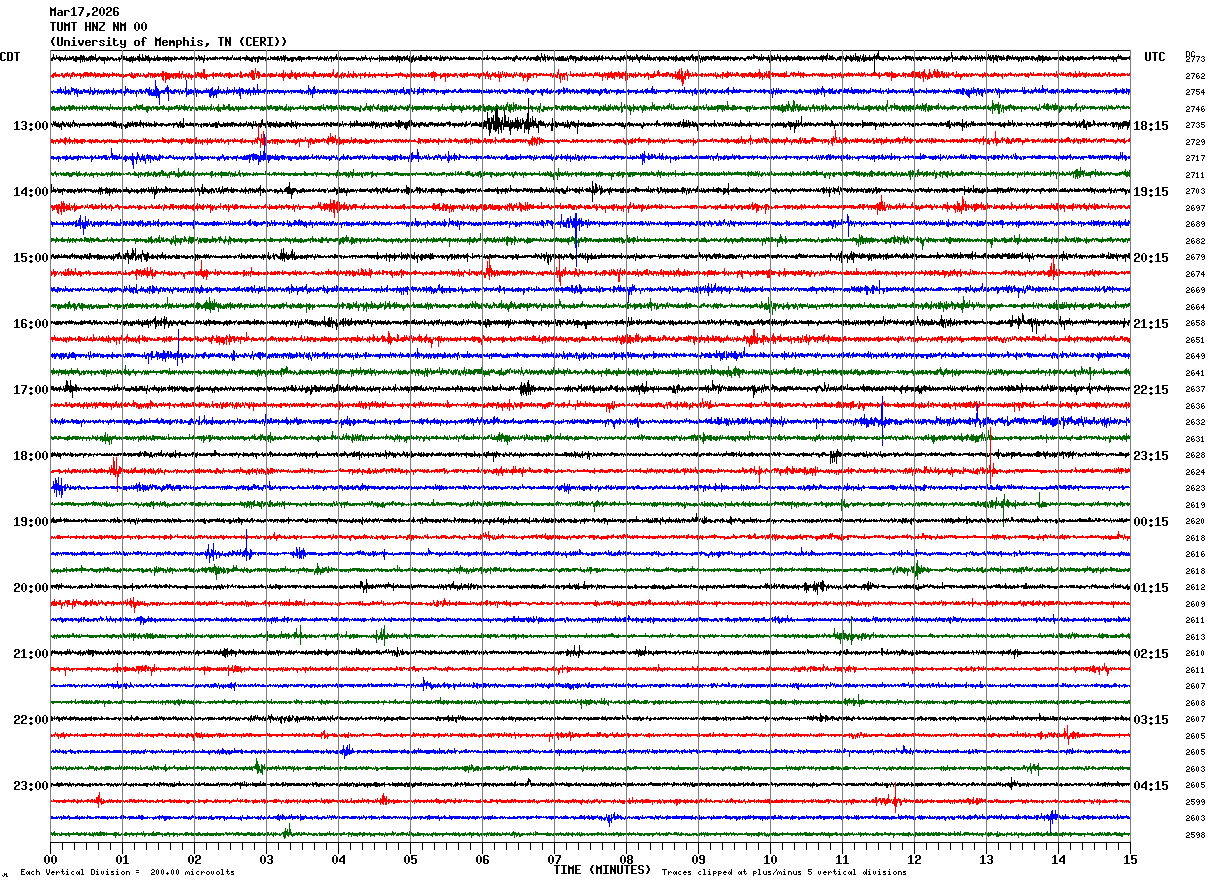Click the DC offset value 2628
The width and height of the screenshot is (1210, 886).
pos(1195,456)
